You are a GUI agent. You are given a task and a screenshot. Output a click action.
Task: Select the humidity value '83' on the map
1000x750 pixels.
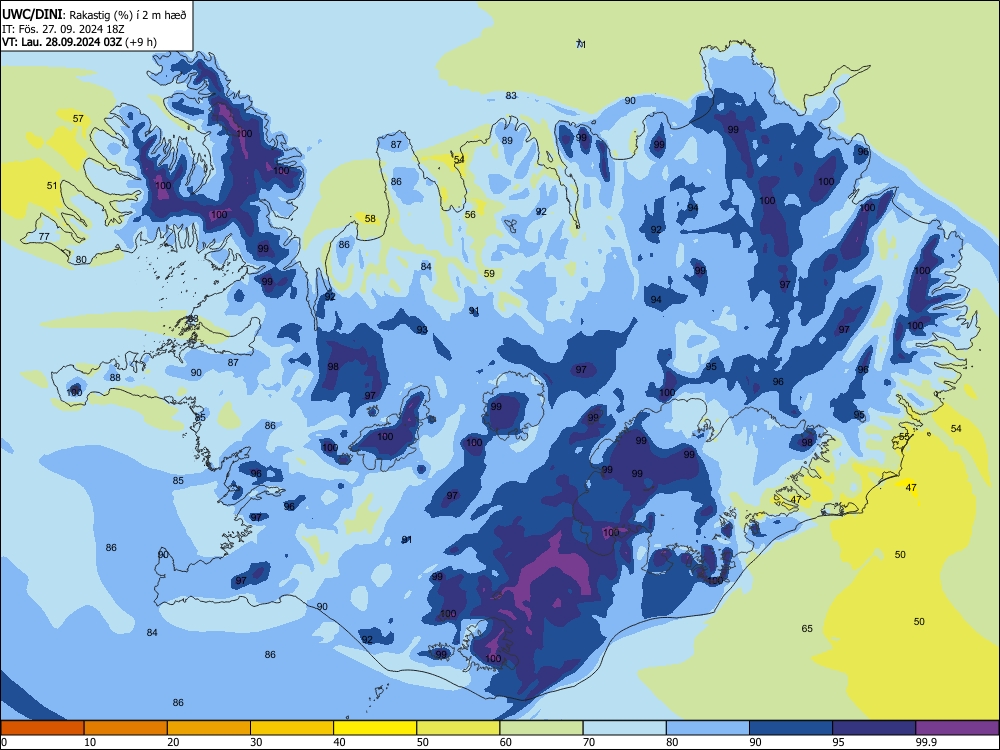511,96
